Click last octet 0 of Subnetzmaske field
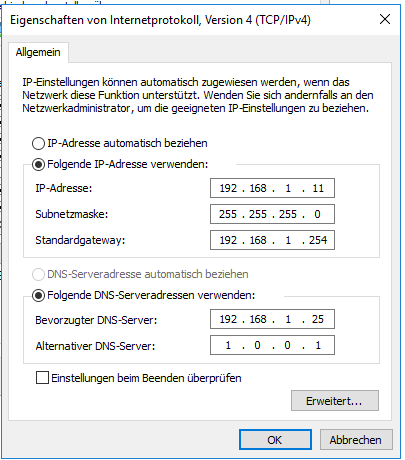This screenshot has height=460, width=405. (317, 214)
